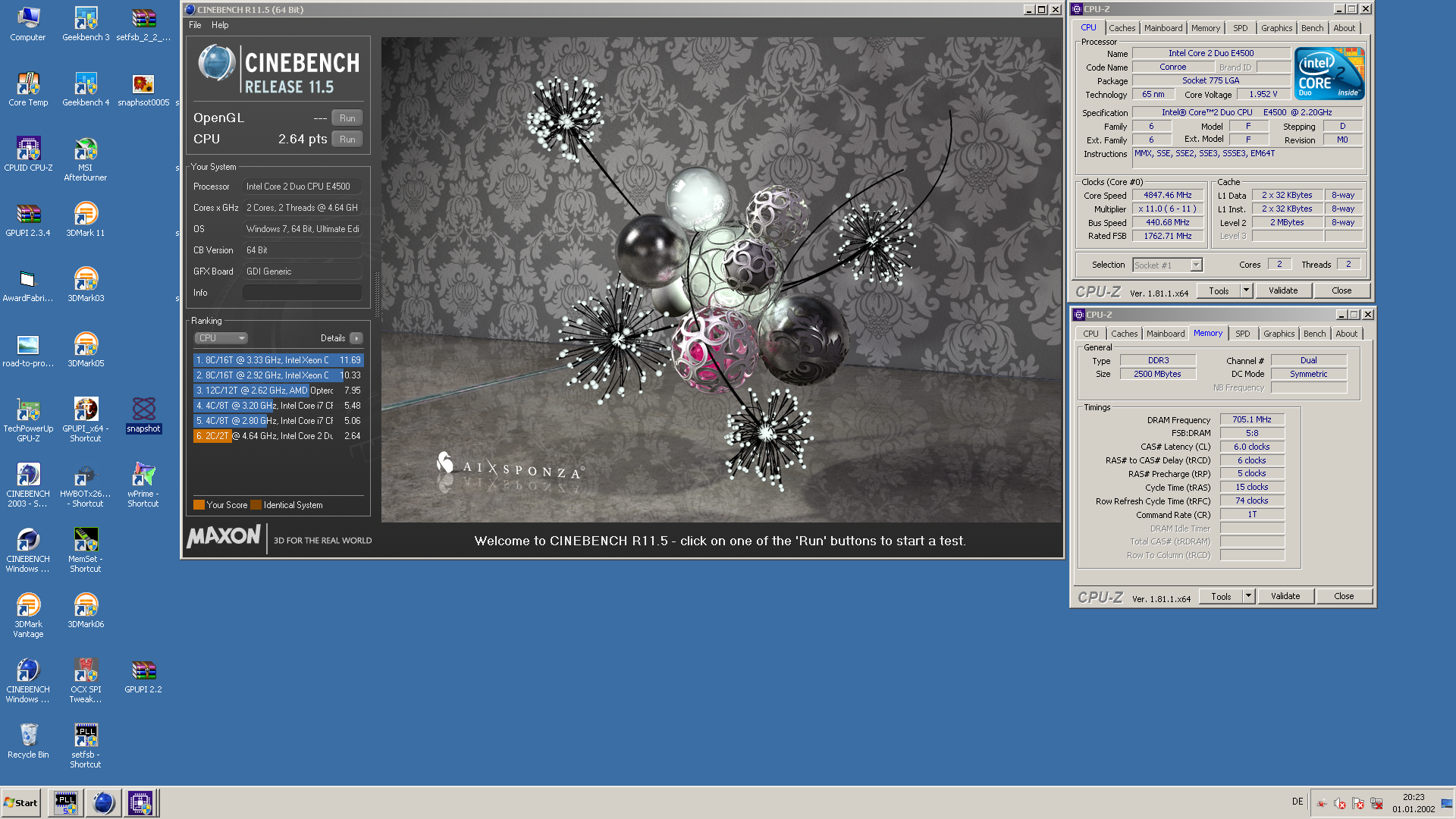Screen dimensions: 1456x819
Task: Open Core Temp desktop icon
Action: 28,88
